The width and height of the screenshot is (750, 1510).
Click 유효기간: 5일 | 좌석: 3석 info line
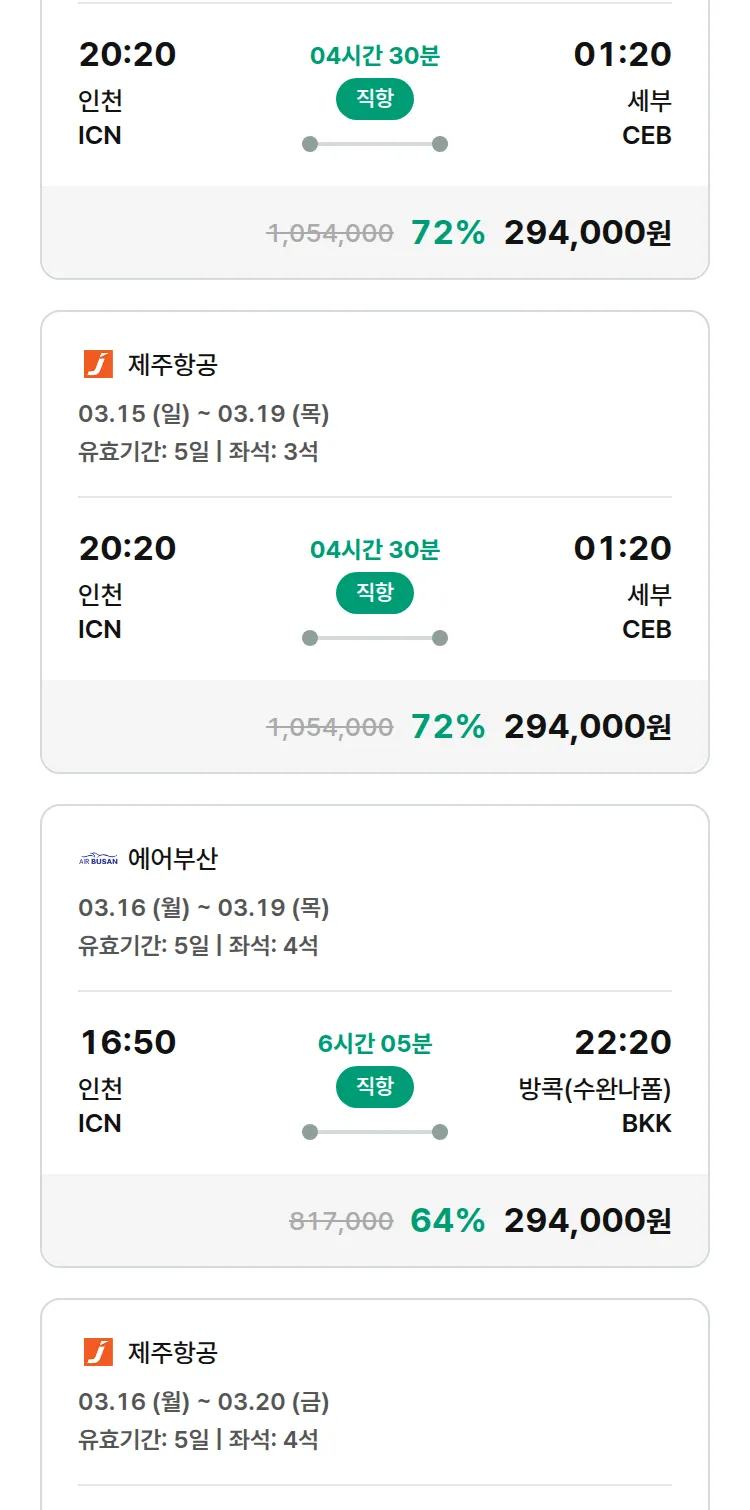point(198,452)
